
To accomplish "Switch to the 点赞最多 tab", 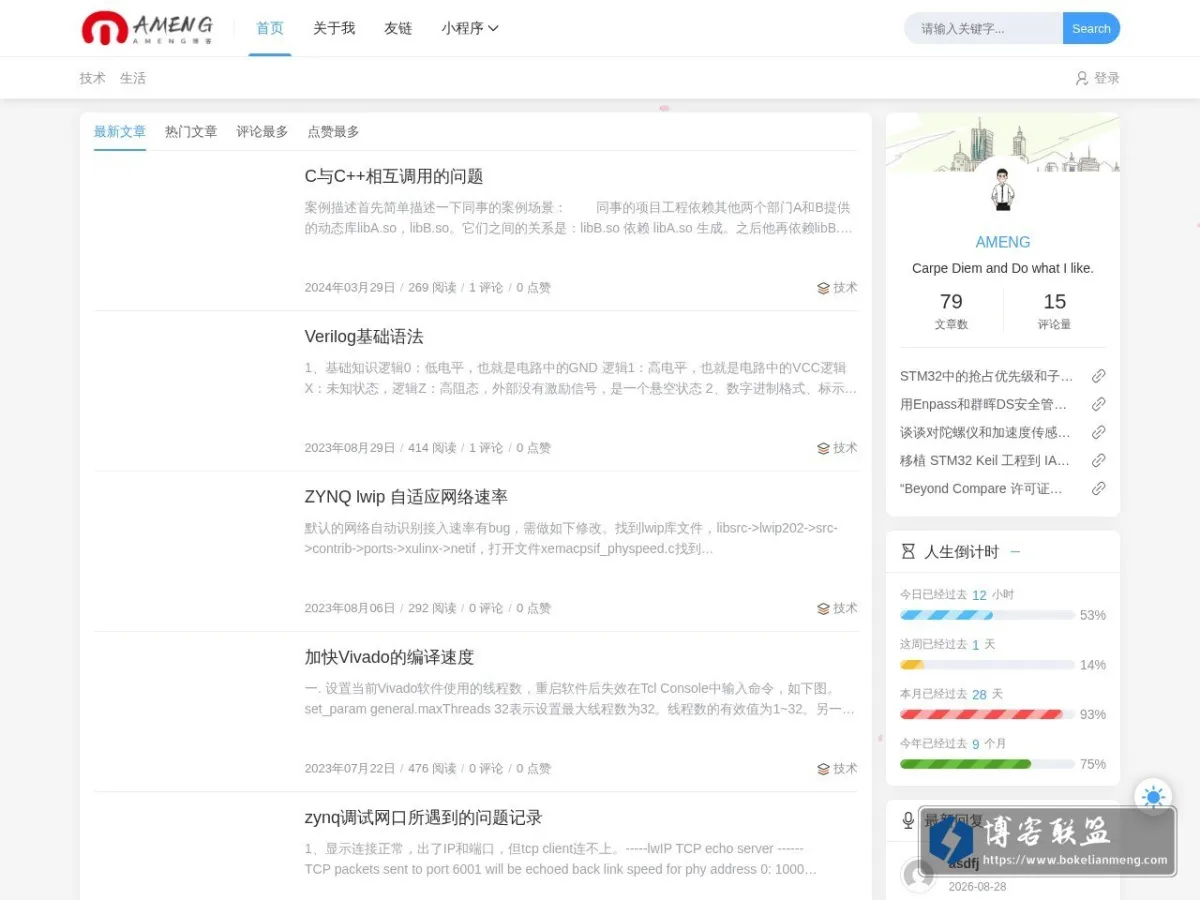I will tap(333, 132).
